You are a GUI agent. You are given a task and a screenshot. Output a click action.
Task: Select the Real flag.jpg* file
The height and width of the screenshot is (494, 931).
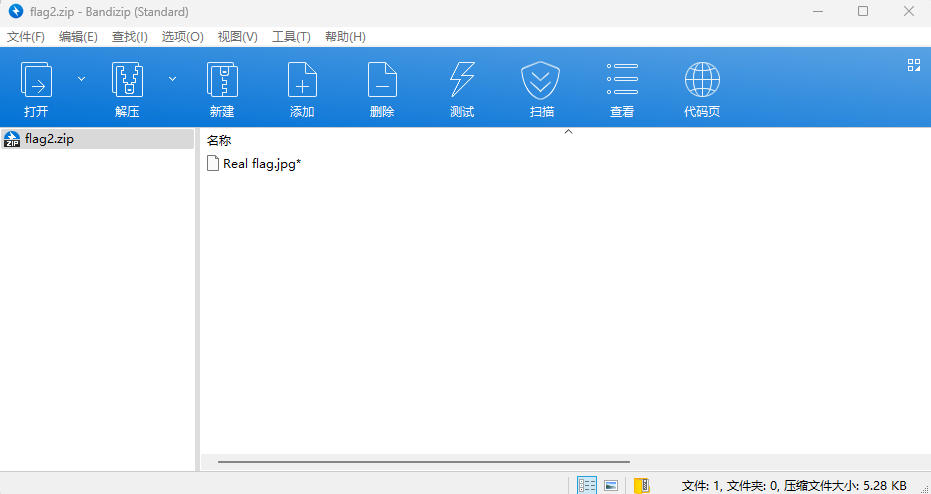coord(254,163)
